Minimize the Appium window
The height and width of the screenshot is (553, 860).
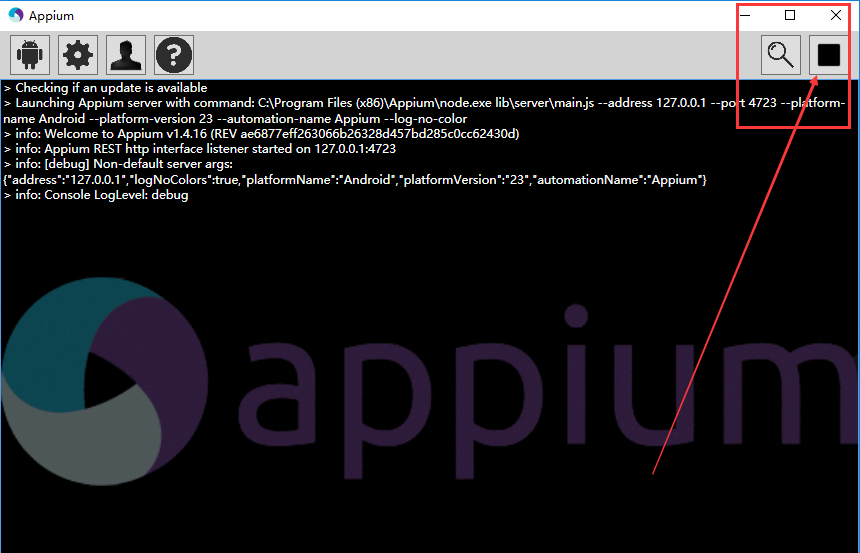point(745,15)
